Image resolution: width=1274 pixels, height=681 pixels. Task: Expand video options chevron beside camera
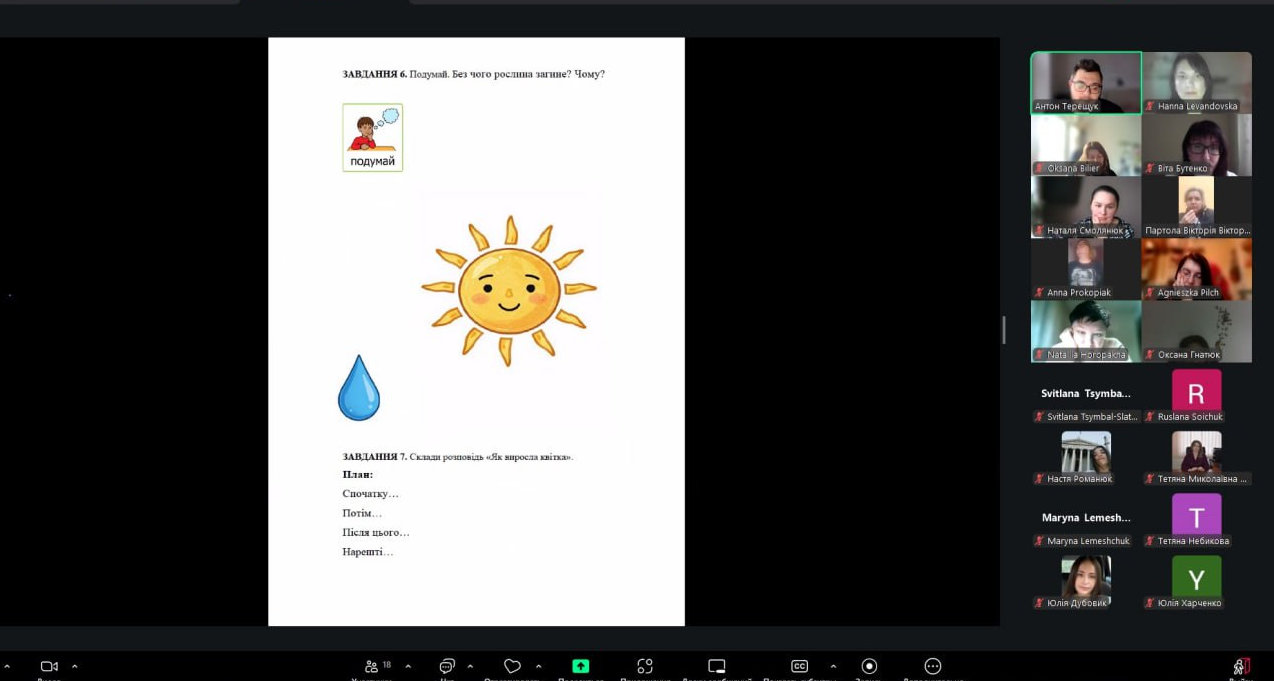(x=75, y=666)
